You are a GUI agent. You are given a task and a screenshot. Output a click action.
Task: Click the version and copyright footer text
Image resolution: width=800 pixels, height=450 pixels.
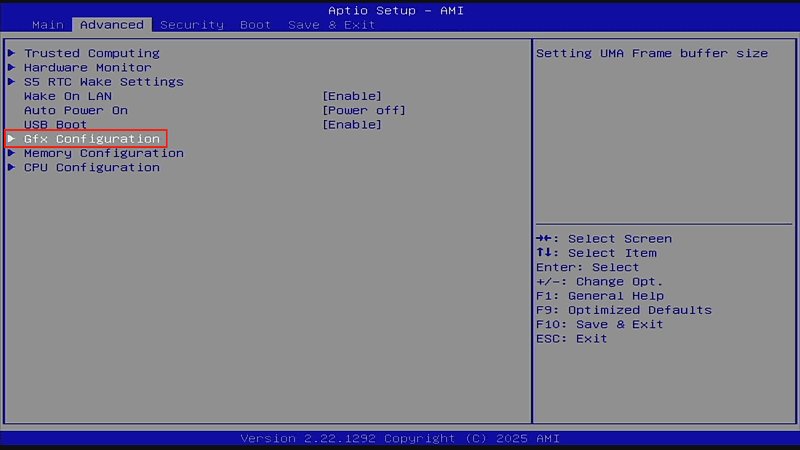[400, 438]
